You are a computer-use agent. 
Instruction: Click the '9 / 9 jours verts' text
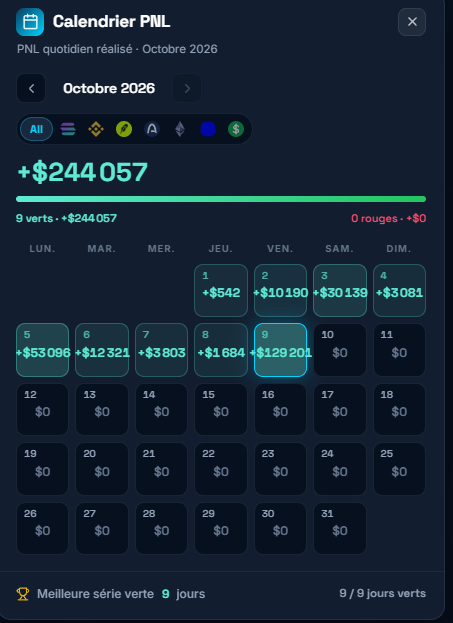[383, 594]
